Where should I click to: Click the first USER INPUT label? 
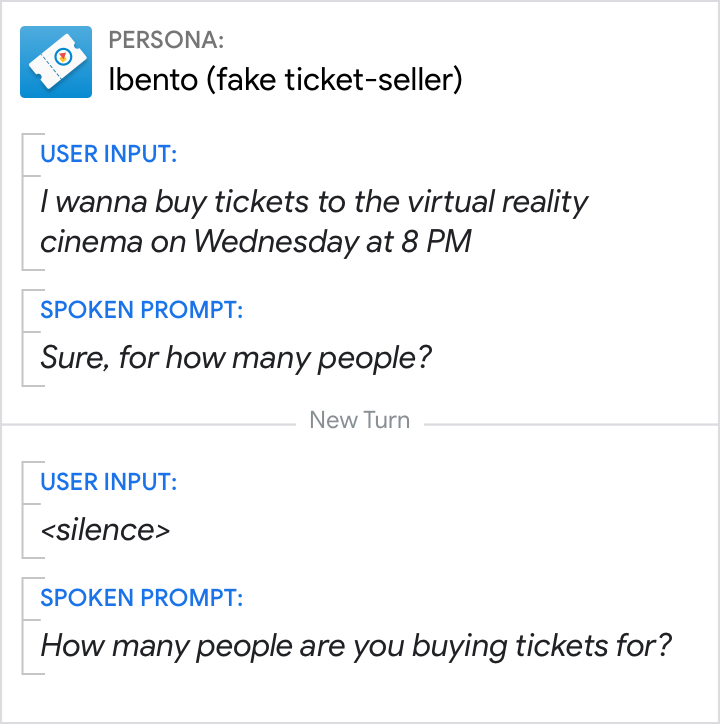click(109, 154)
